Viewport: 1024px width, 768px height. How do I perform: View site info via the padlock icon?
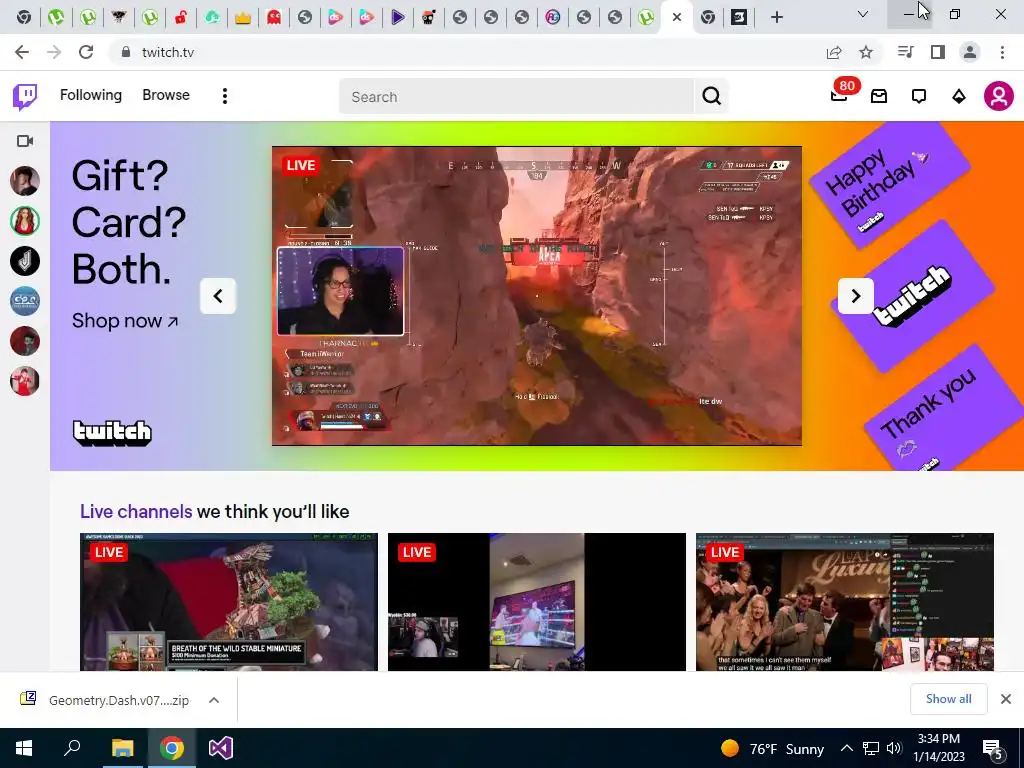click(x=126, y=52)
